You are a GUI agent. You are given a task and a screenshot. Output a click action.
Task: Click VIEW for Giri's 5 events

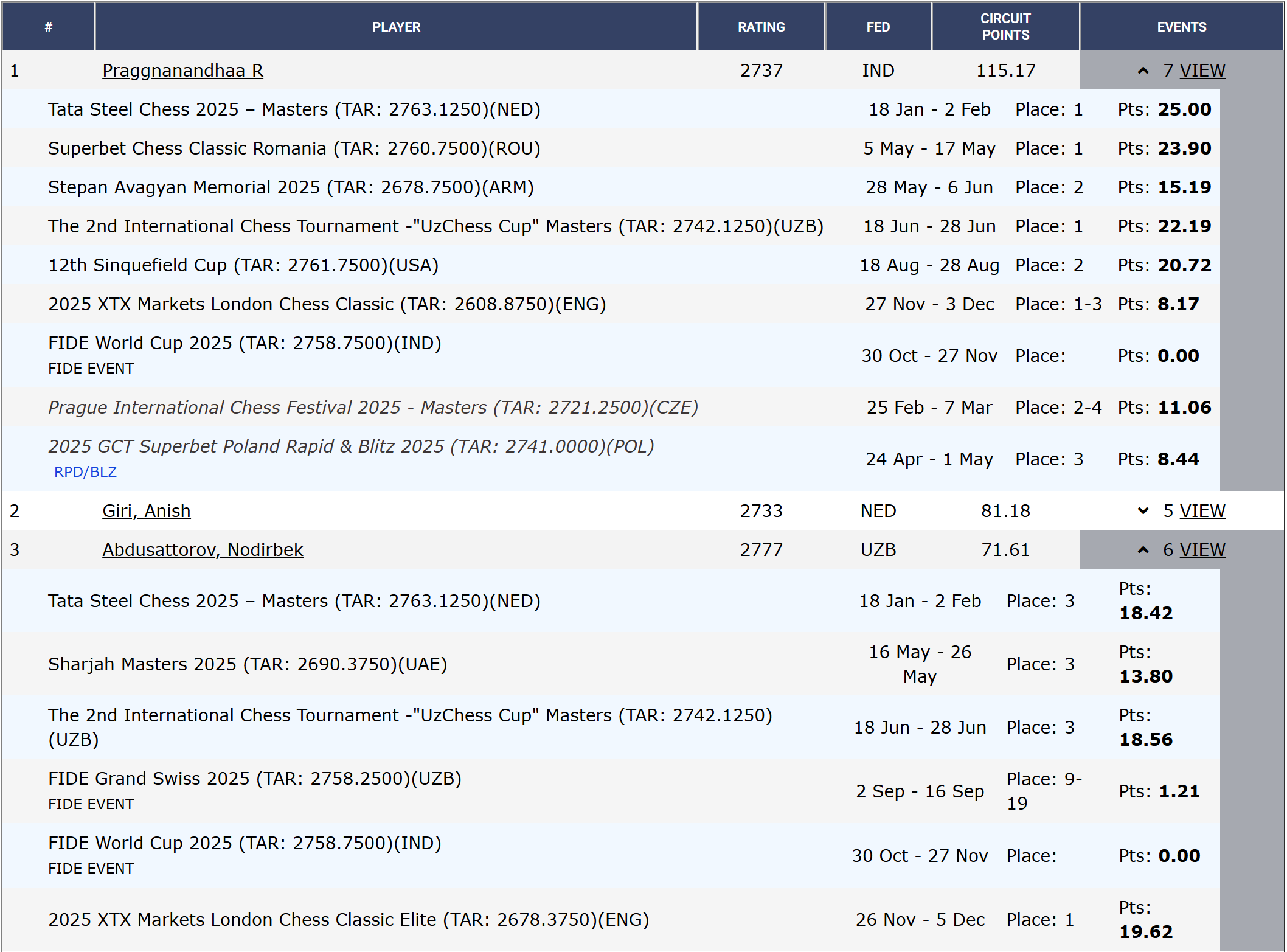click(1202, 511)
